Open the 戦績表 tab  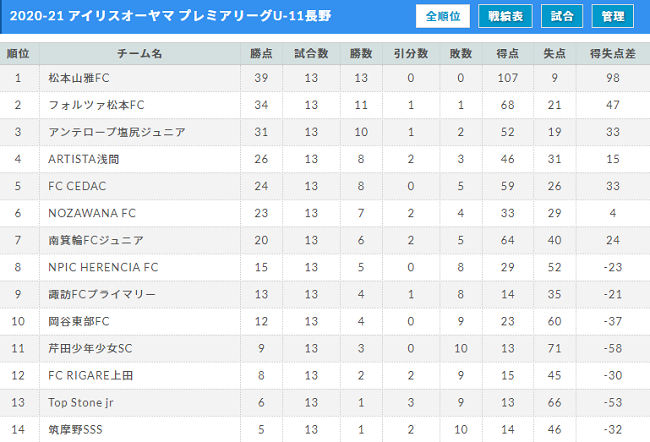pyautogui.click(x=505, y=16)
